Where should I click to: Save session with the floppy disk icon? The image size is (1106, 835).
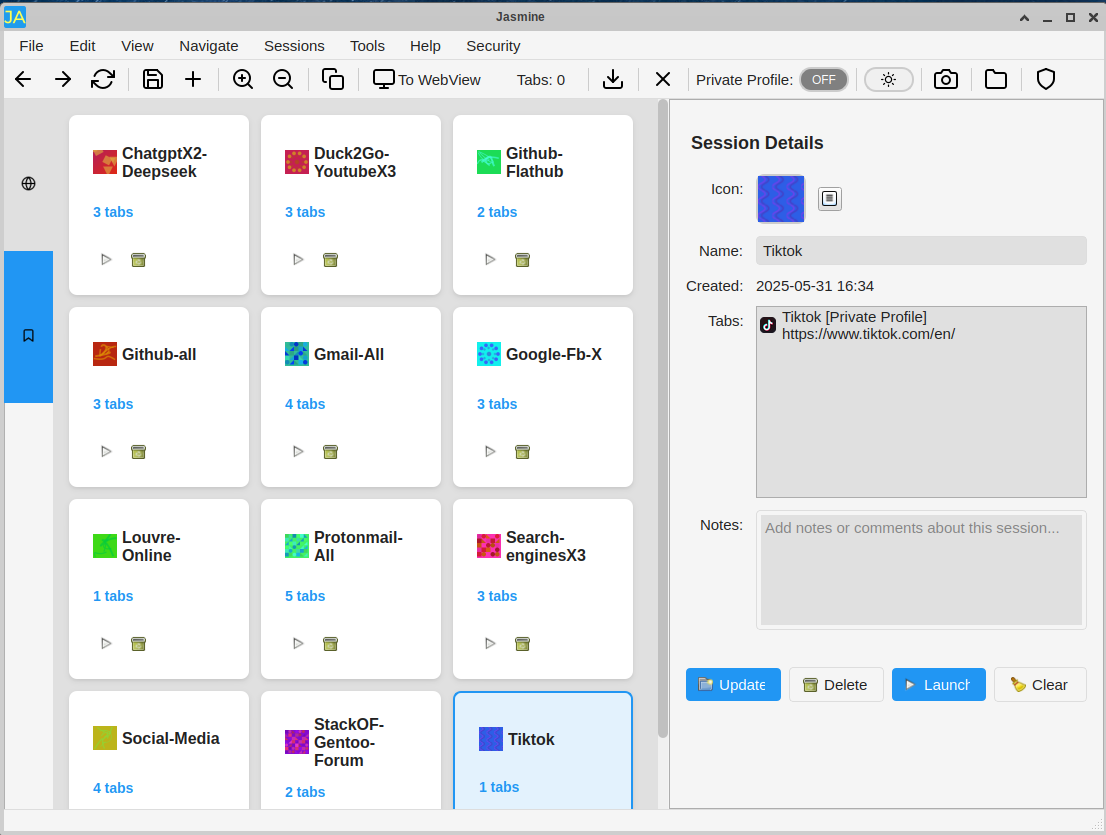pyautogui.click(x=152, y=80)
